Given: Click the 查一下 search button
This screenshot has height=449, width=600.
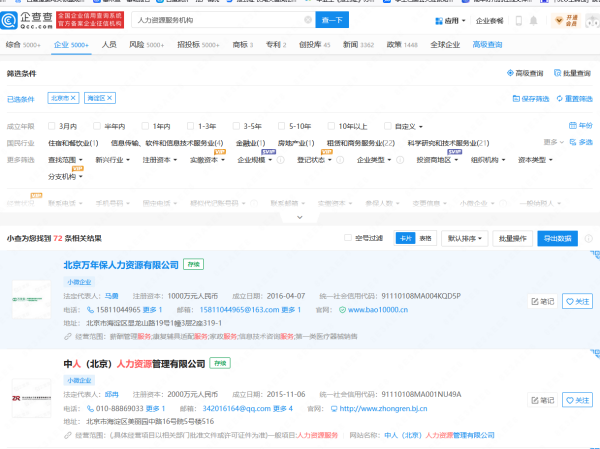Looking at the screenshot, I should click(x=332, y=20).
